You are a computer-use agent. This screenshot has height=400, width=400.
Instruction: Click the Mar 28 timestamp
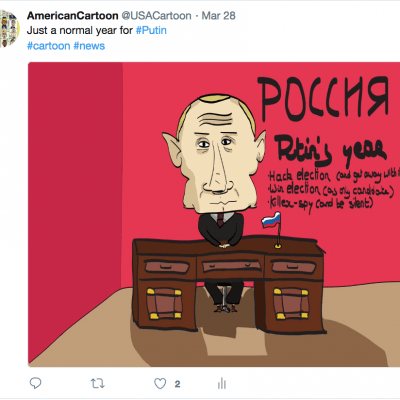coord(218,15)
